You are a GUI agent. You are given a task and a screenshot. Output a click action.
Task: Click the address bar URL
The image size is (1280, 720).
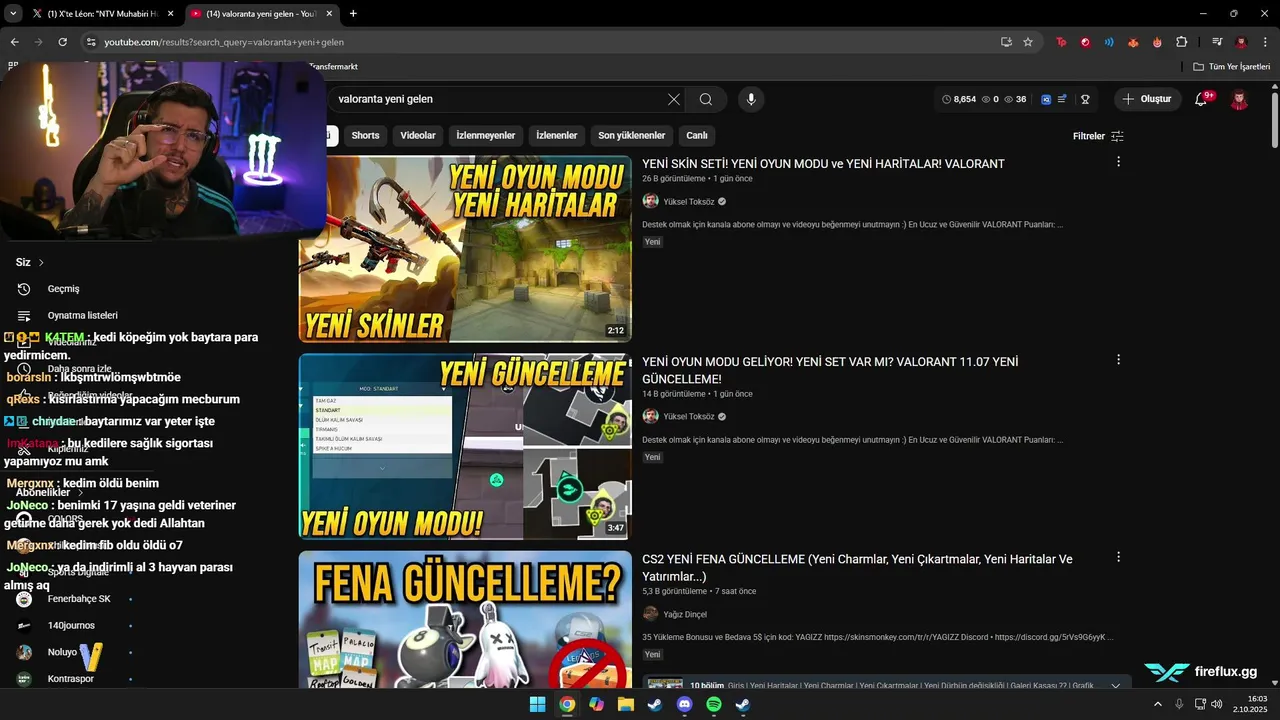tap(224, 42)
